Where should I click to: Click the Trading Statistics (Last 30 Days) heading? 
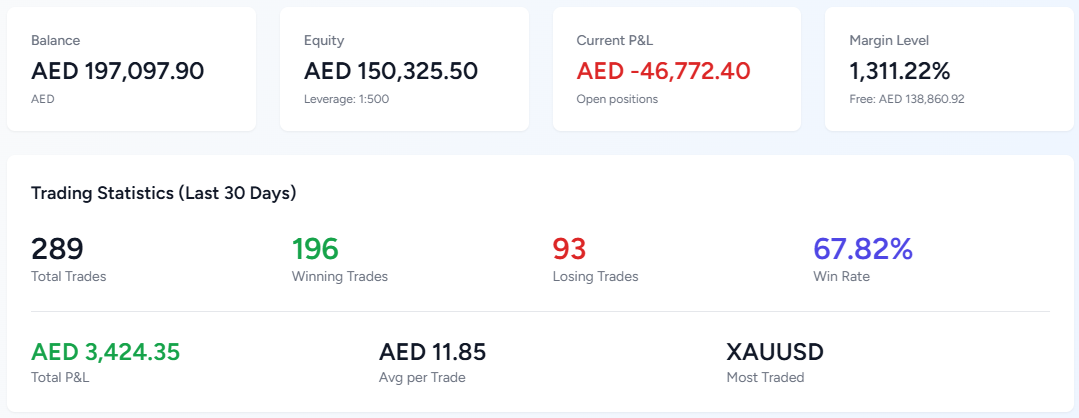click(x=163, y=193)
